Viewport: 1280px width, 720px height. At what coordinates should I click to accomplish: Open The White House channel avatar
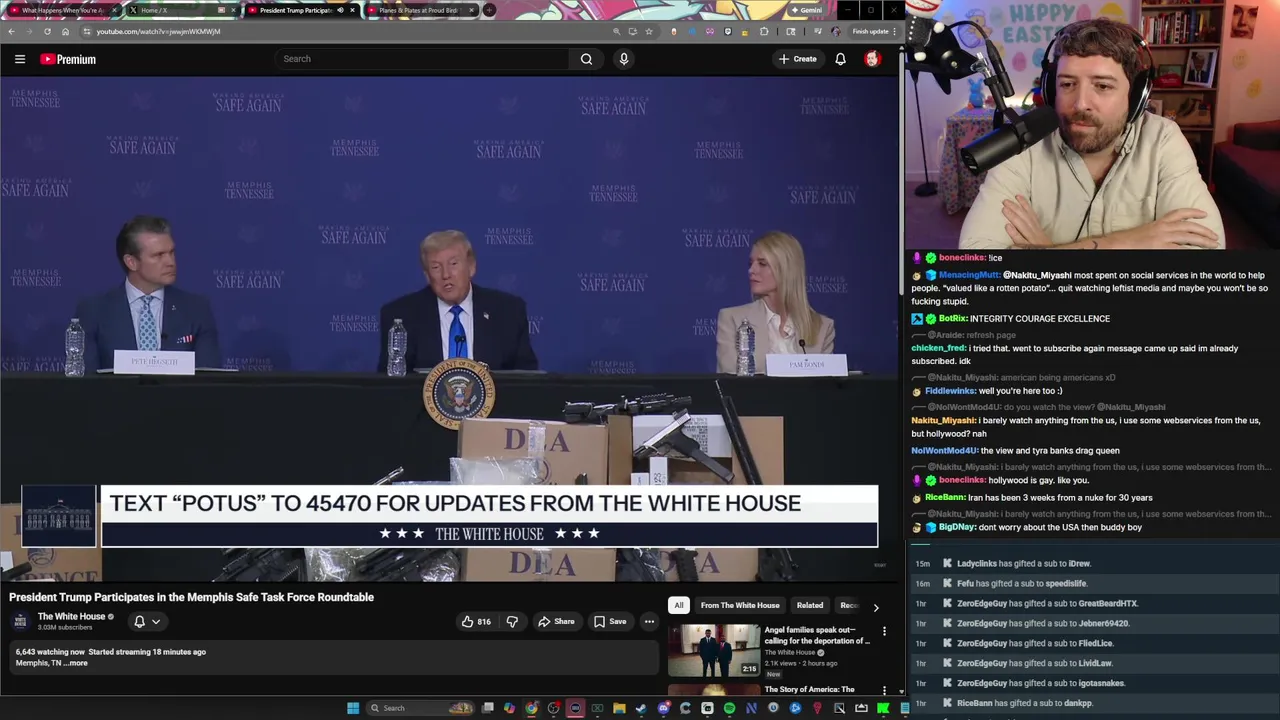click(20, 621)
